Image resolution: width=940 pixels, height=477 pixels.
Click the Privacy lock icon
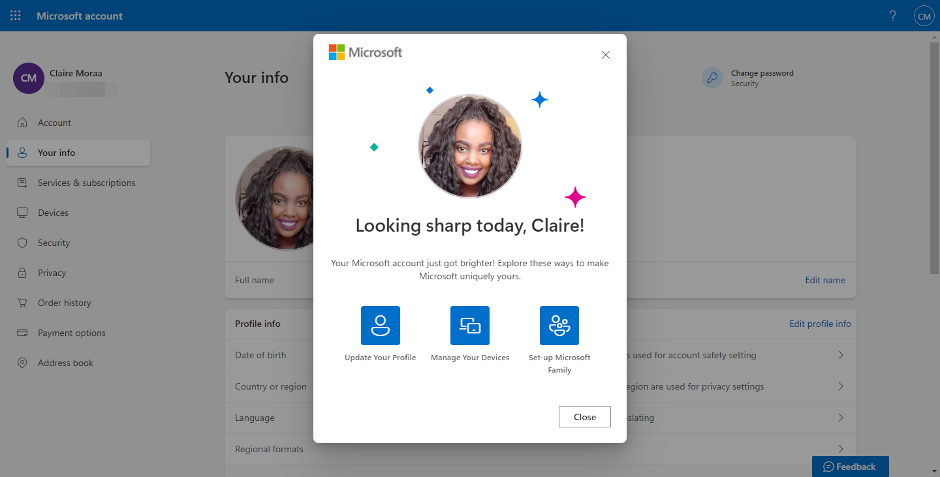[x=22, y=272]
